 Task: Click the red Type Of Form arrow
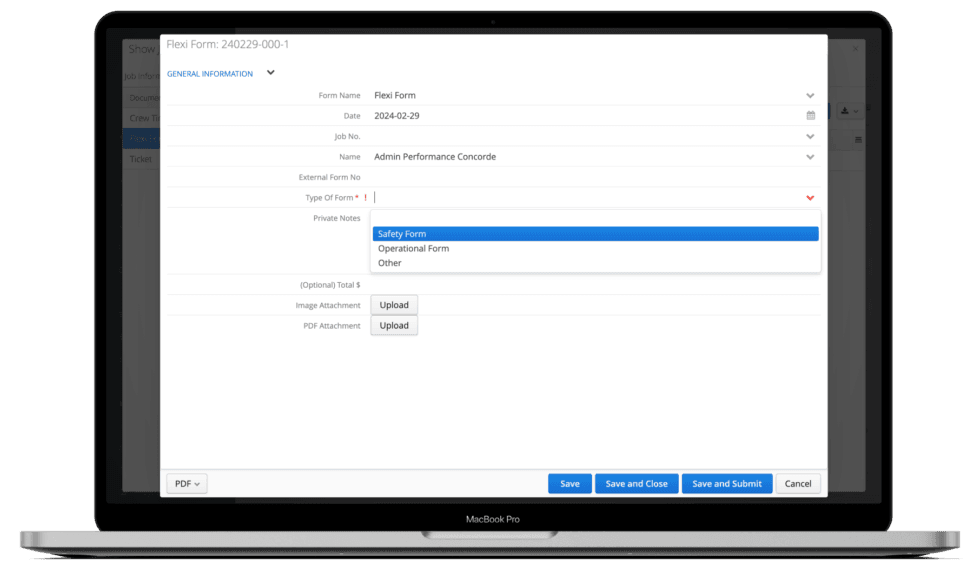pos(810,198)
